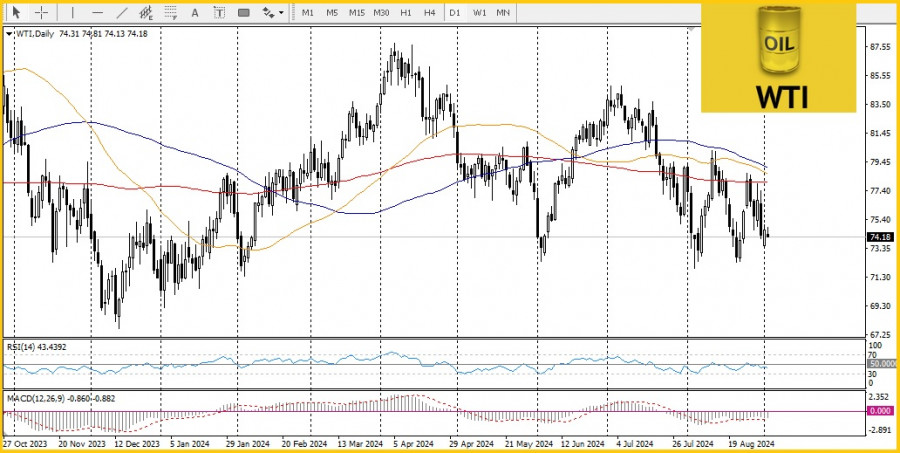
Task: Click the 74.18 current price label
Action: coord(879,237)
